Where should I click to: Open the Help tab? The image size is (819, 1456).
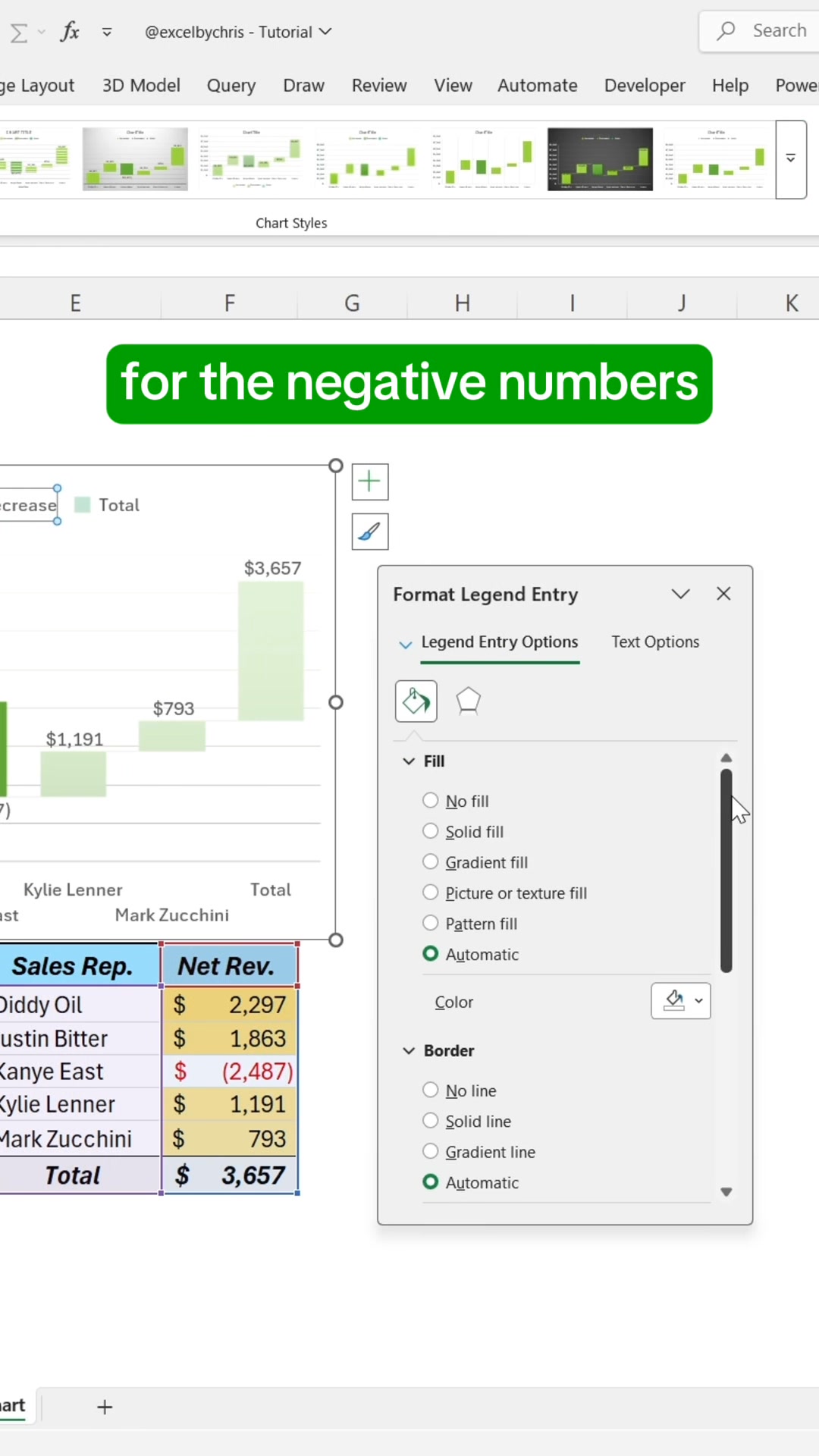click(x=730, y=86)
